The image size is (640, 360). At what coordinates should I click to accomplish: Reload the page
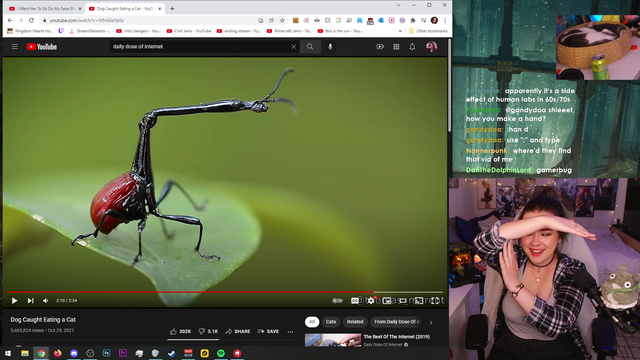31,20
